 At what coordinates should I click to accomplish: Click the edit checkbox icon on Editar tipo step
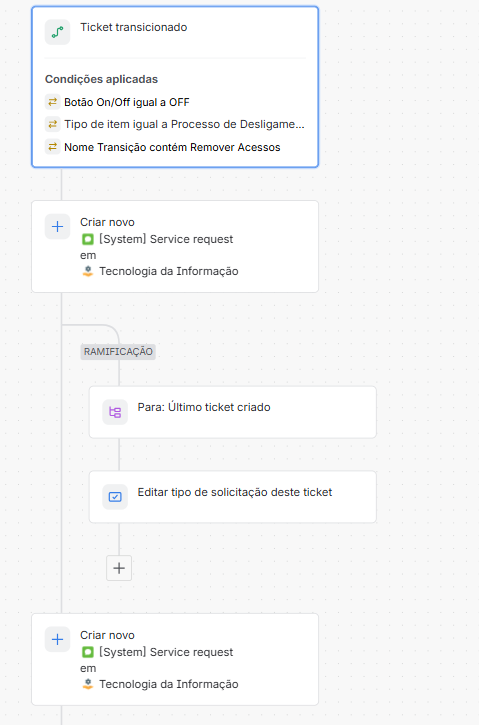[x=115, y=497]
